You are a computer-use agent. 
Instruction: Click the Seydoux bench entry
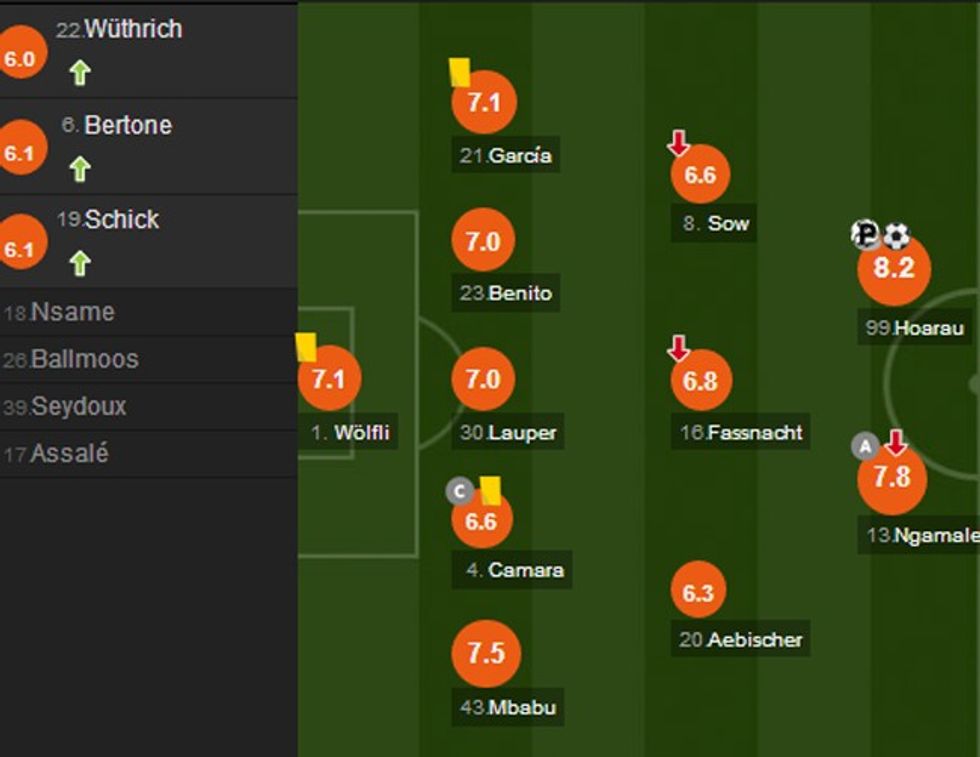point(78,407)
